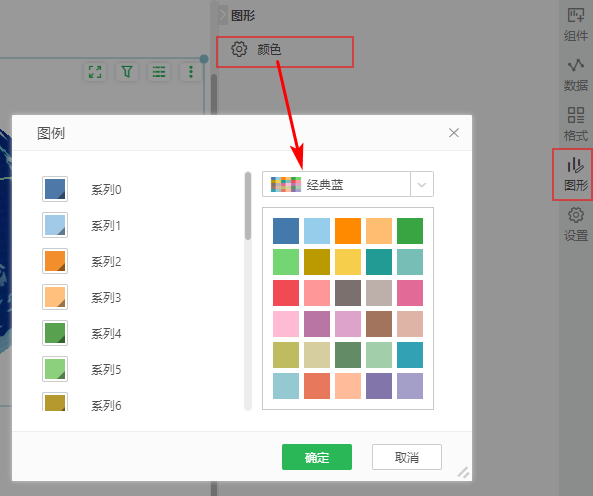Click the 系列3 label

pyautogui.click(x=106, y=298)
